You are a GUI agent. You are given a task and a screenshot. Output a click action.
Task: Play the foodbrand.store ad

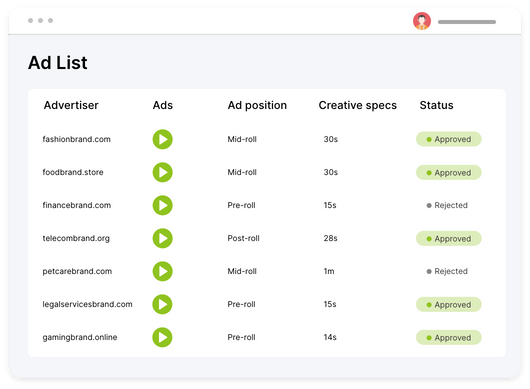click(163, 172)
